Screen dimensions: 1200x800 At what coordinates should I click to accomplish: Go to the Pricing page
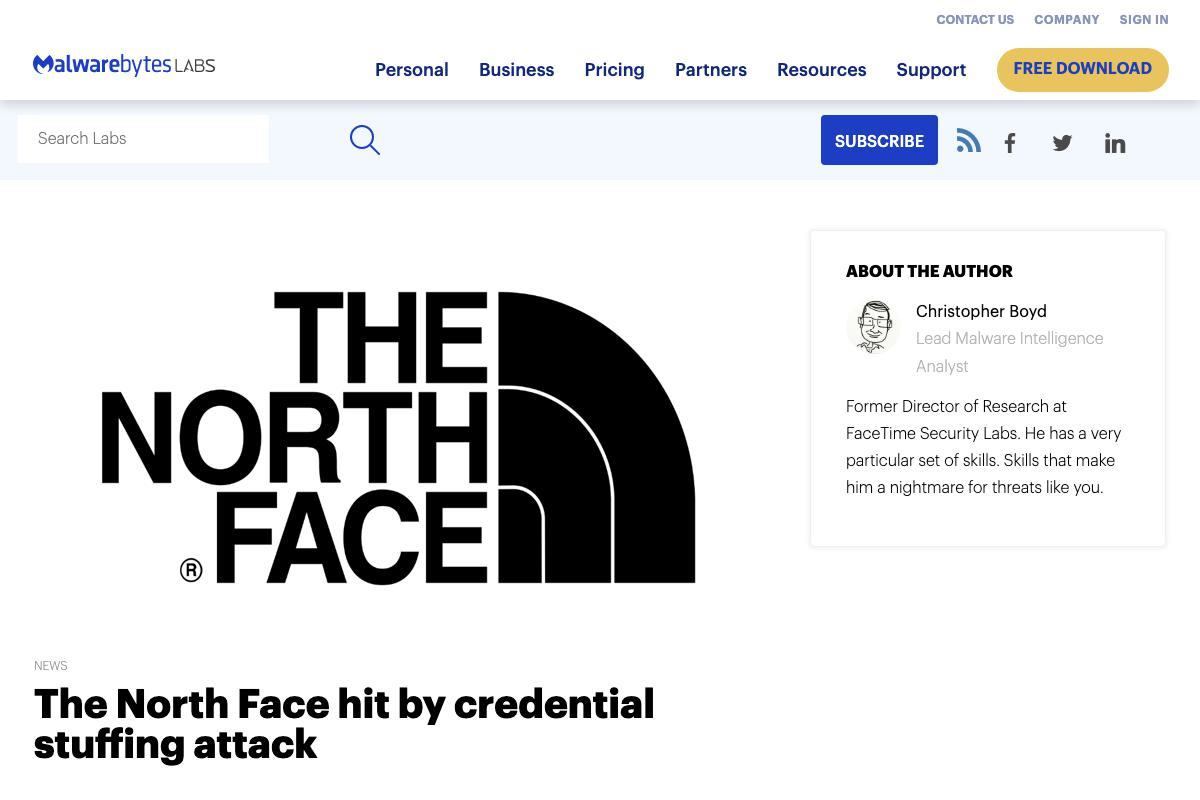[615, 70]
